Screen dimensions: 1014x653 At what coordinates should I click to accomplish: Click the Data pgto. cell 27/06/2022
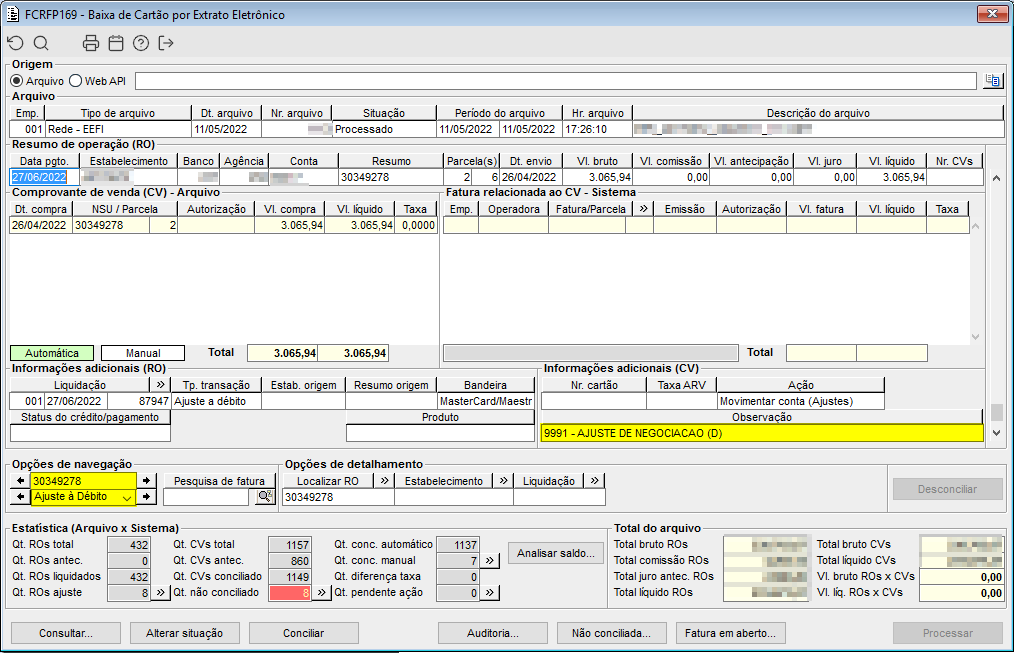pos(44,177)
